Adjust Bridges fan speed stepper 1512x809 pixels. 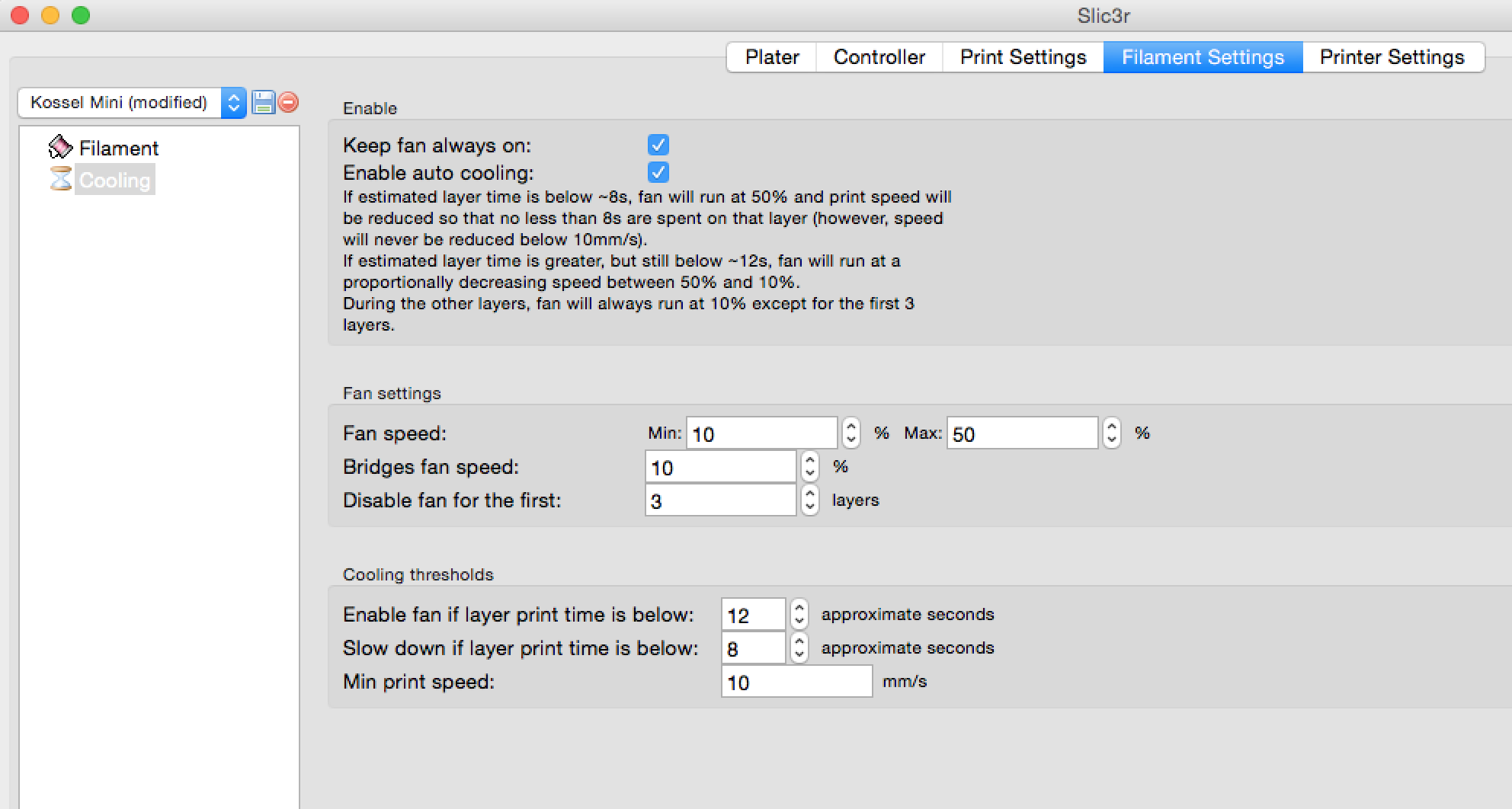(x=810, y=467)
